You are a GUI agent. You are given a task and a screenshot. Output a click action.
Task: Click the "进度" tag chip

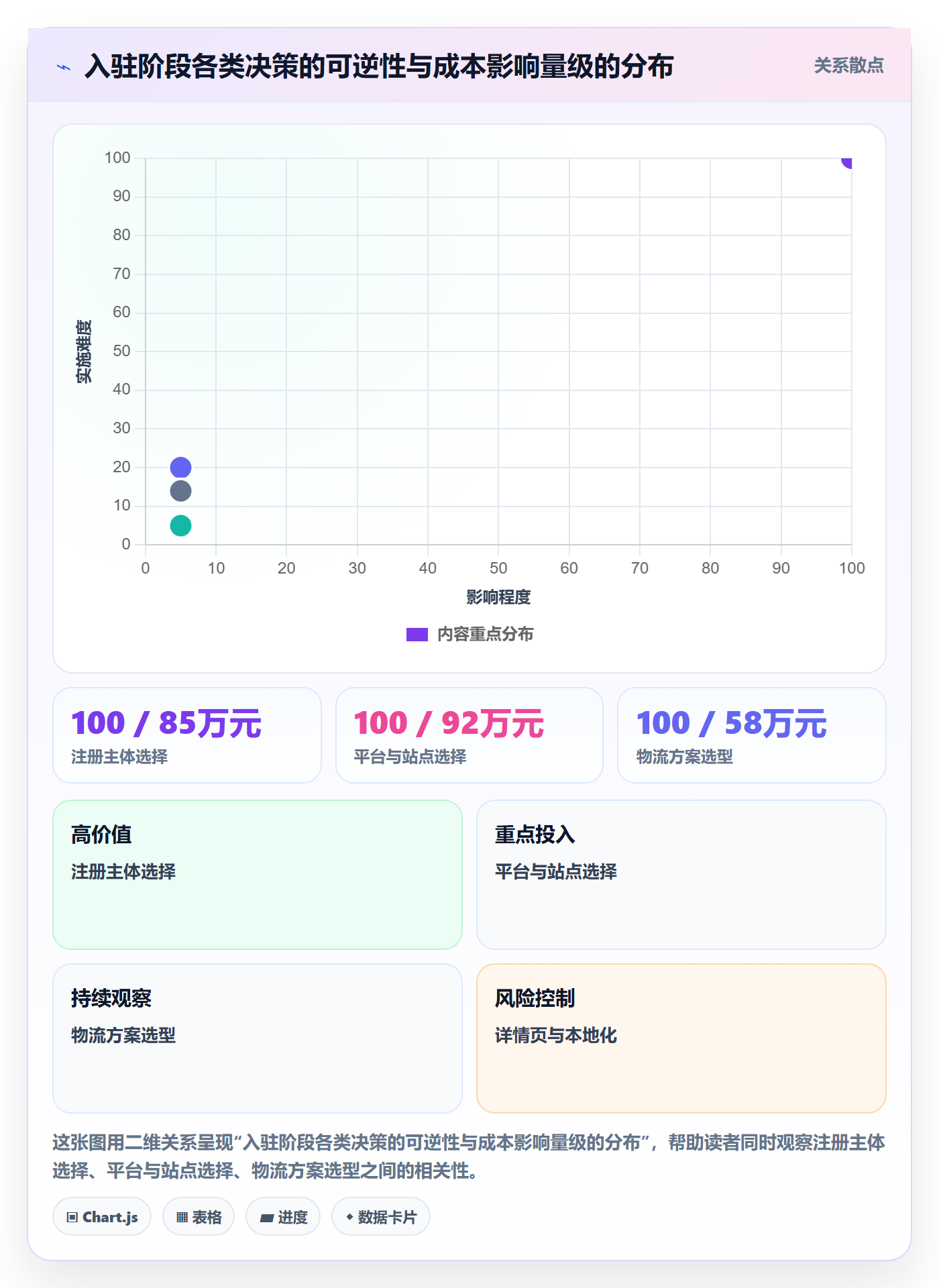coord(283,1217)
